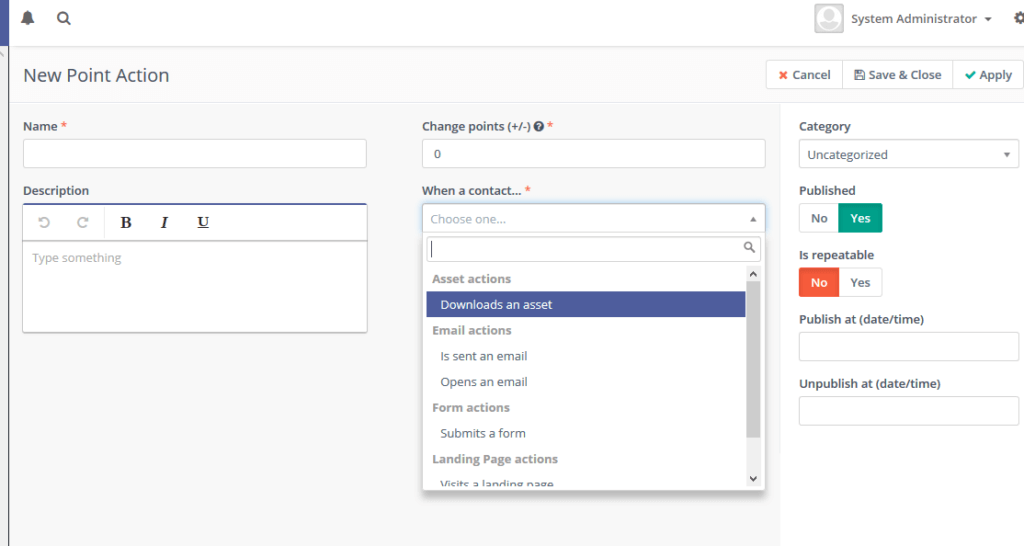Toggle italic formatting in Description editor

pos(164,222)
